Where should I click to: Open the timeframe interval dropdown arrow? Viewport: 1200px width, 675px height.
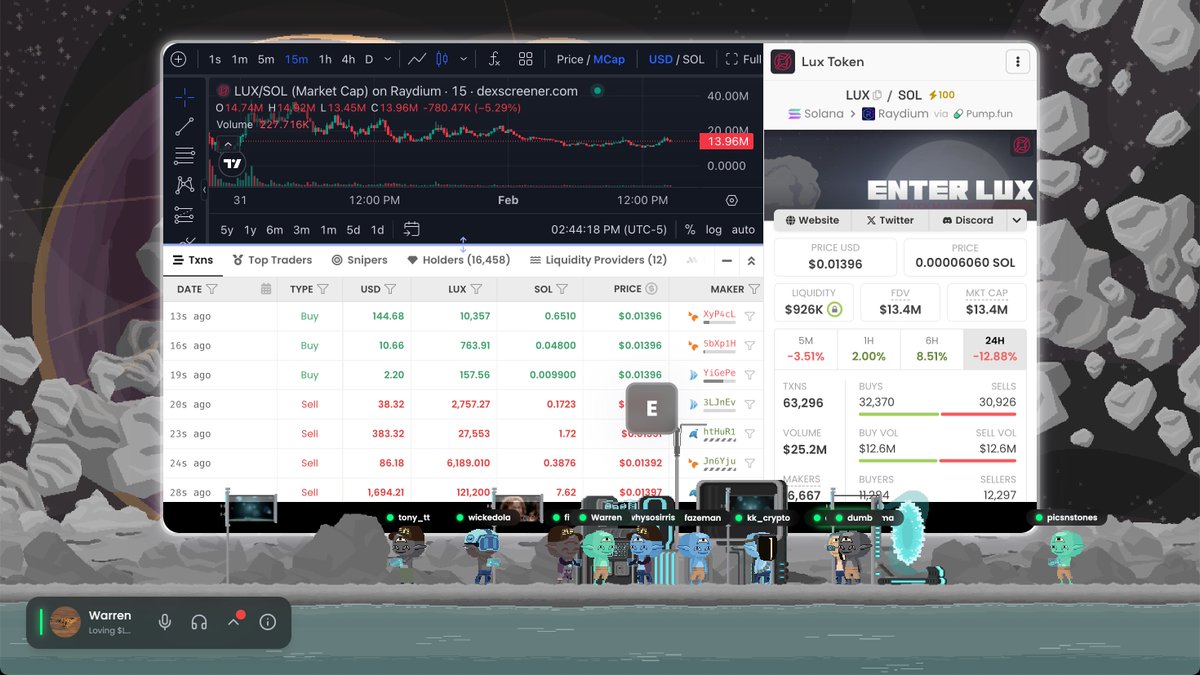coord(389,58)
